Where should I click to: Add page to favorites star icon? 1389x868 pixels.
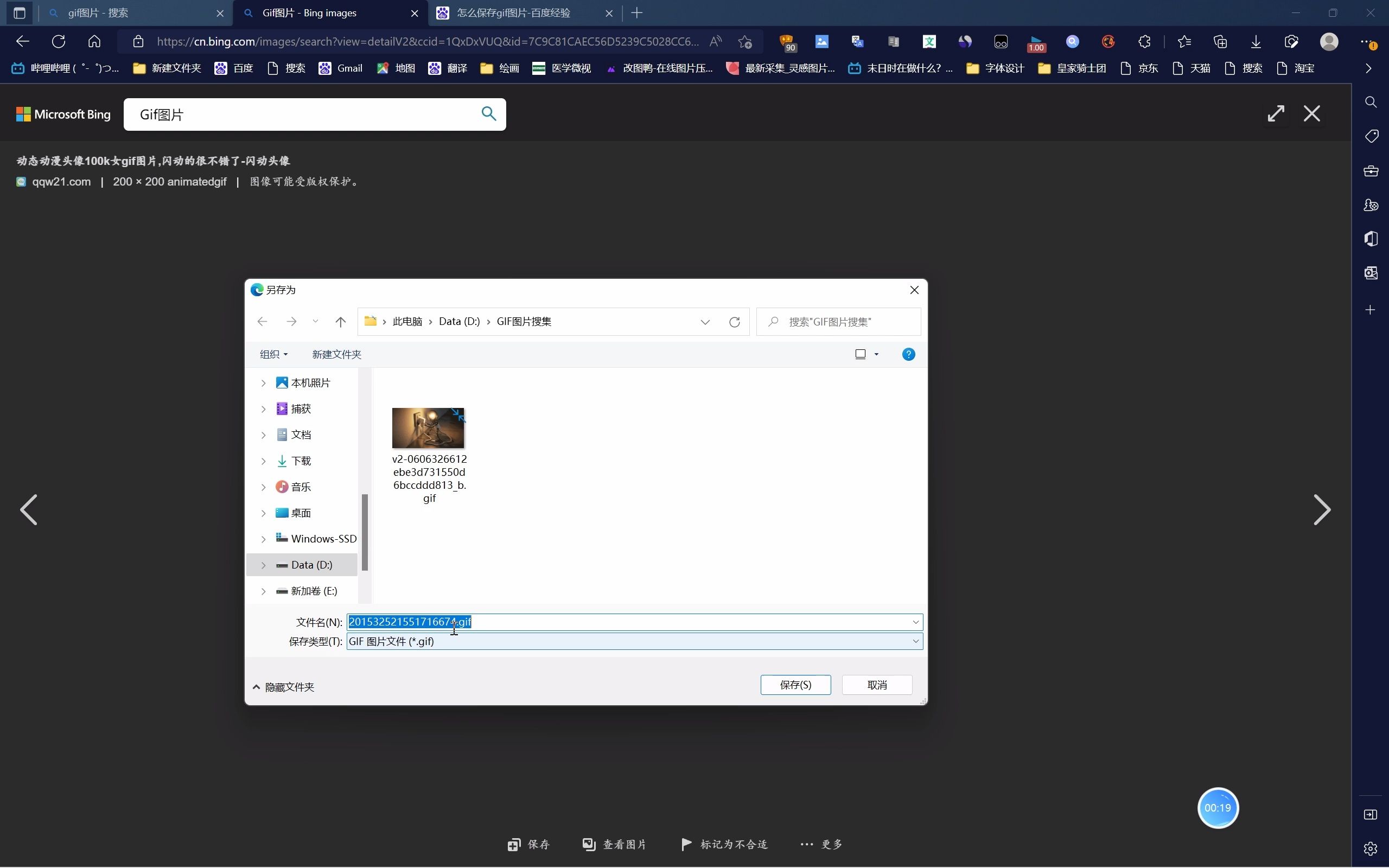(745, 41)
